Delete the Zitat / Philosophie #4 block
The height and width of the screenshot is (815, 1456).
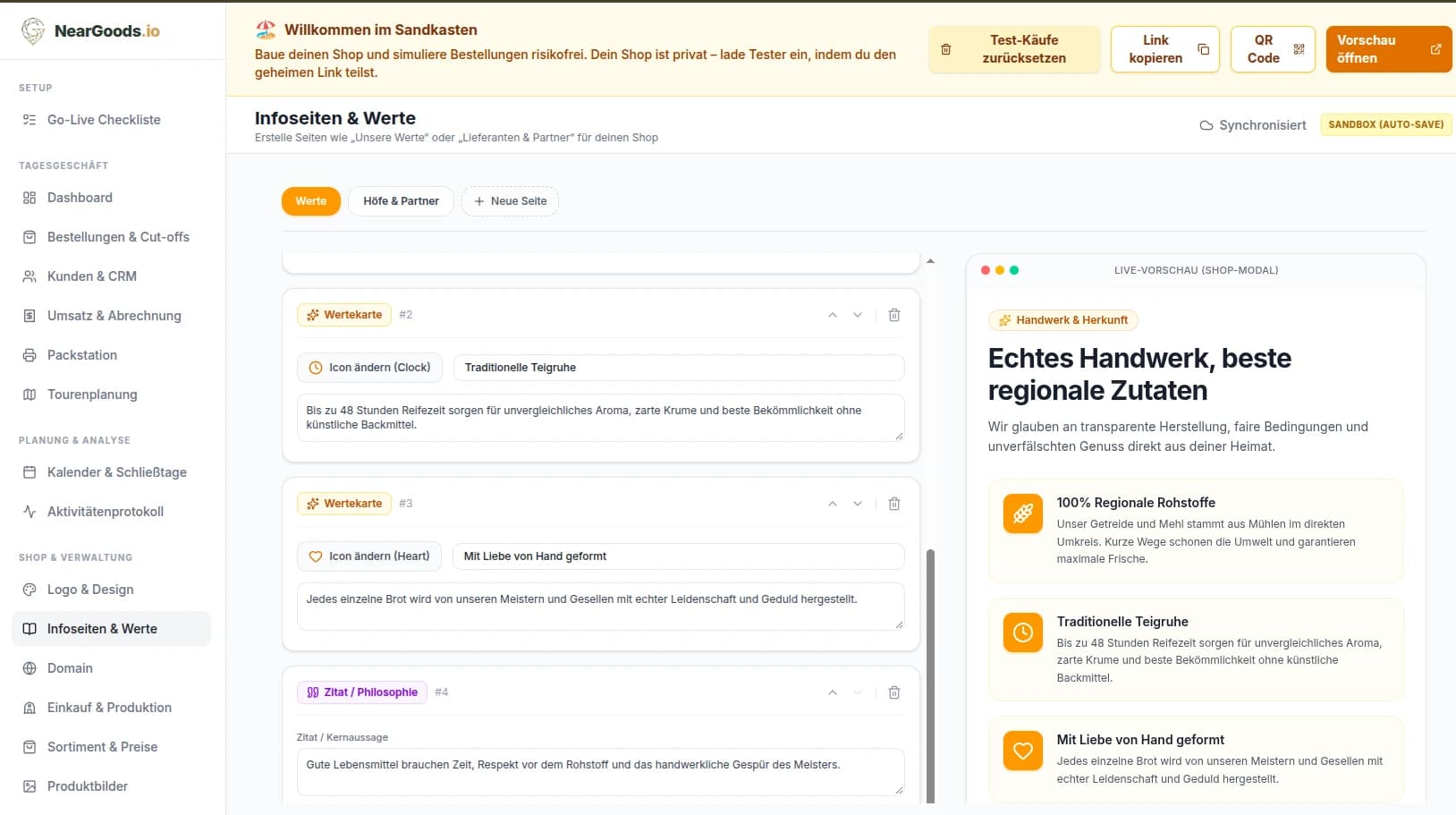(893, 692)
